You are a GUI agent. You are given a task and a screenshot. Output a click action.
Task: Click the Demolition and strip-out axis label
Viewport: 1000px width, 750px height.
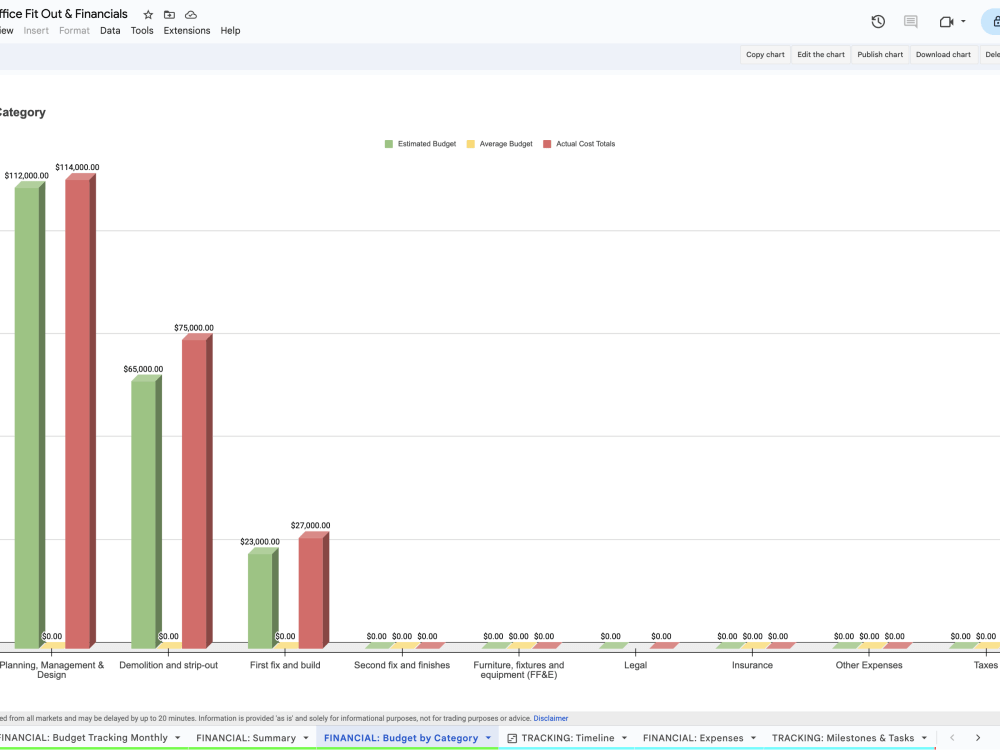[x=168, y=665]
